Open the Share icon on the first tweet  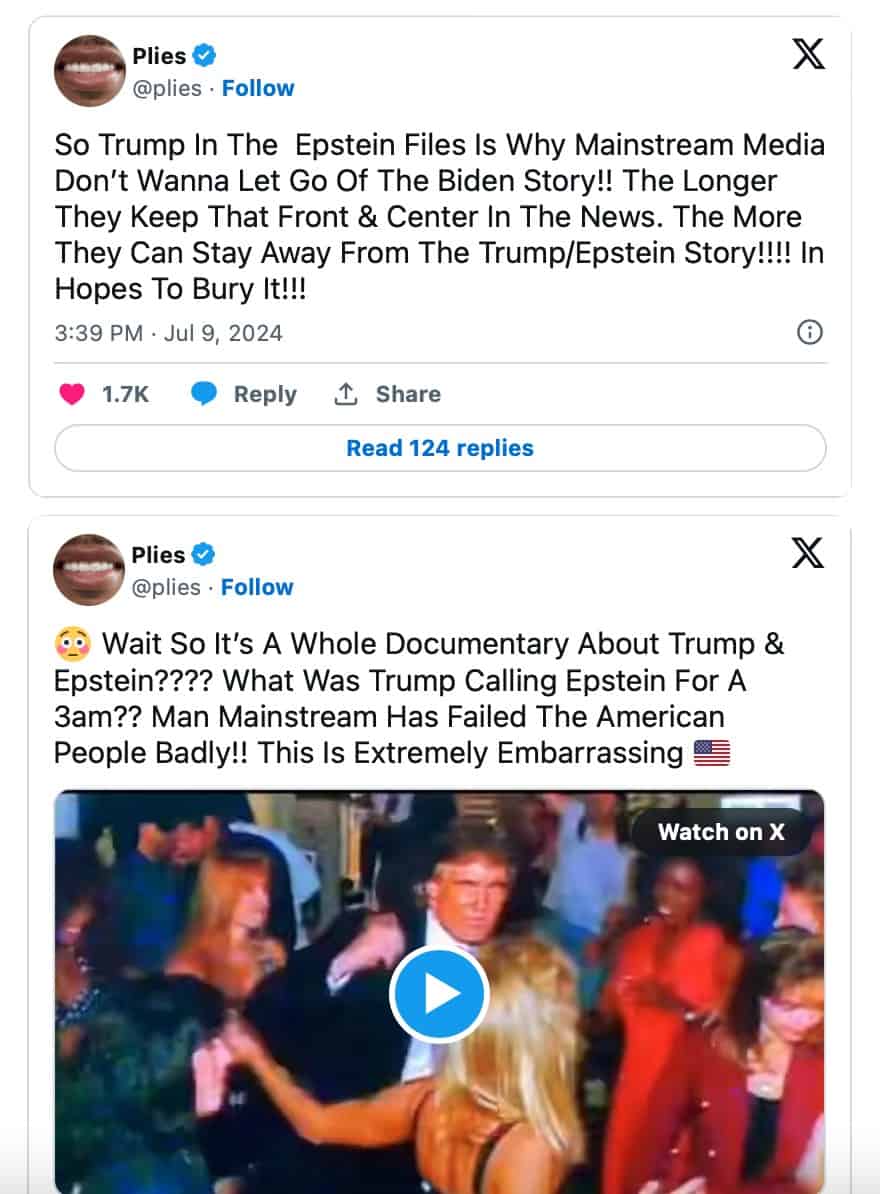click(347, 394)
